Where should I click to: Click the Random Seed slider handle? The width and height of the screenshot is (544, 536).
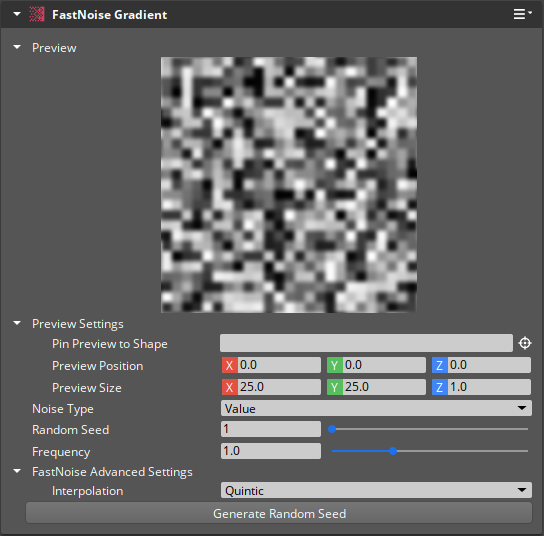tap(332, 429)
